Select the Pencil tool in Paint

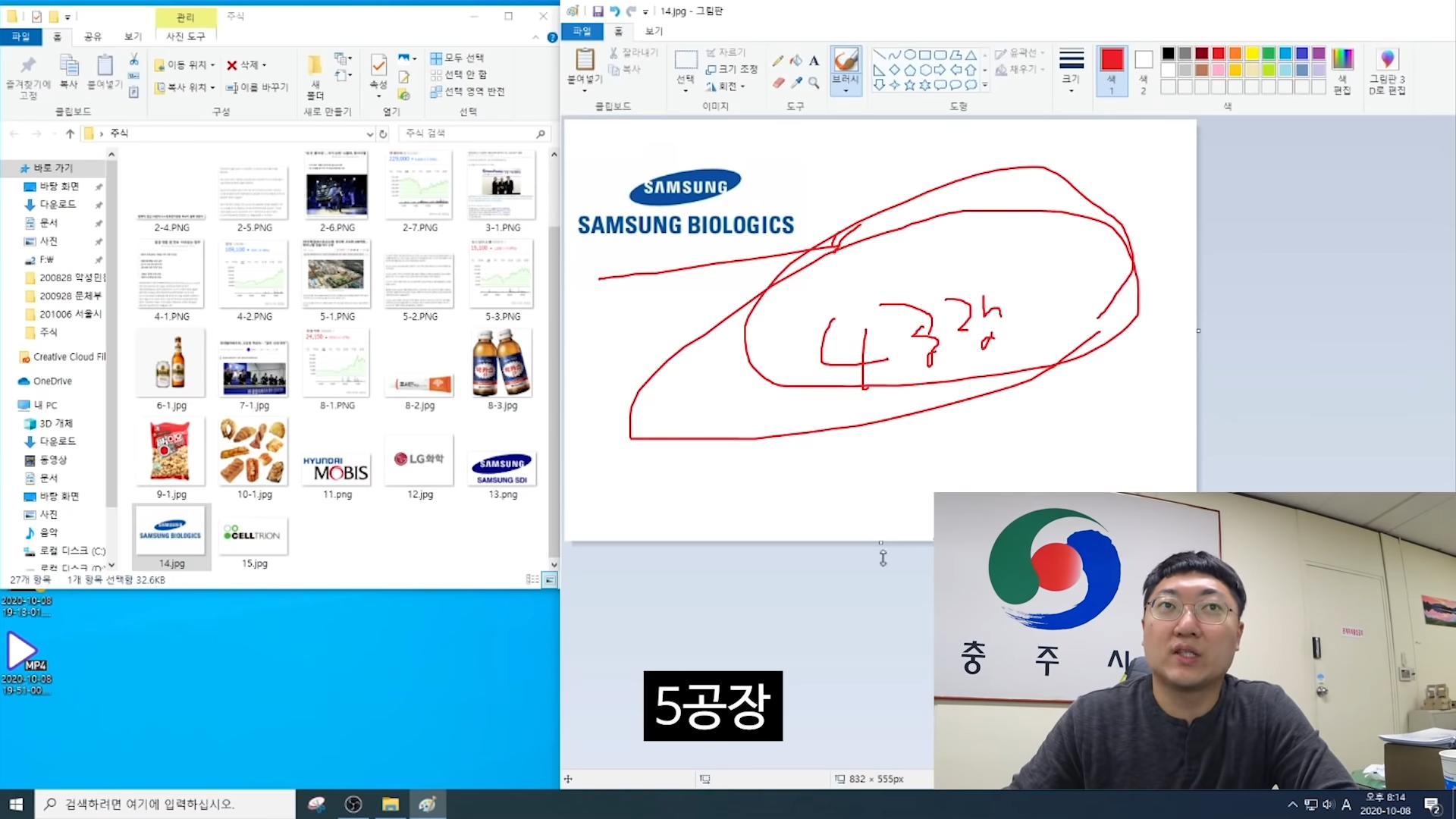pyautogui.click(x=778, y=61)
